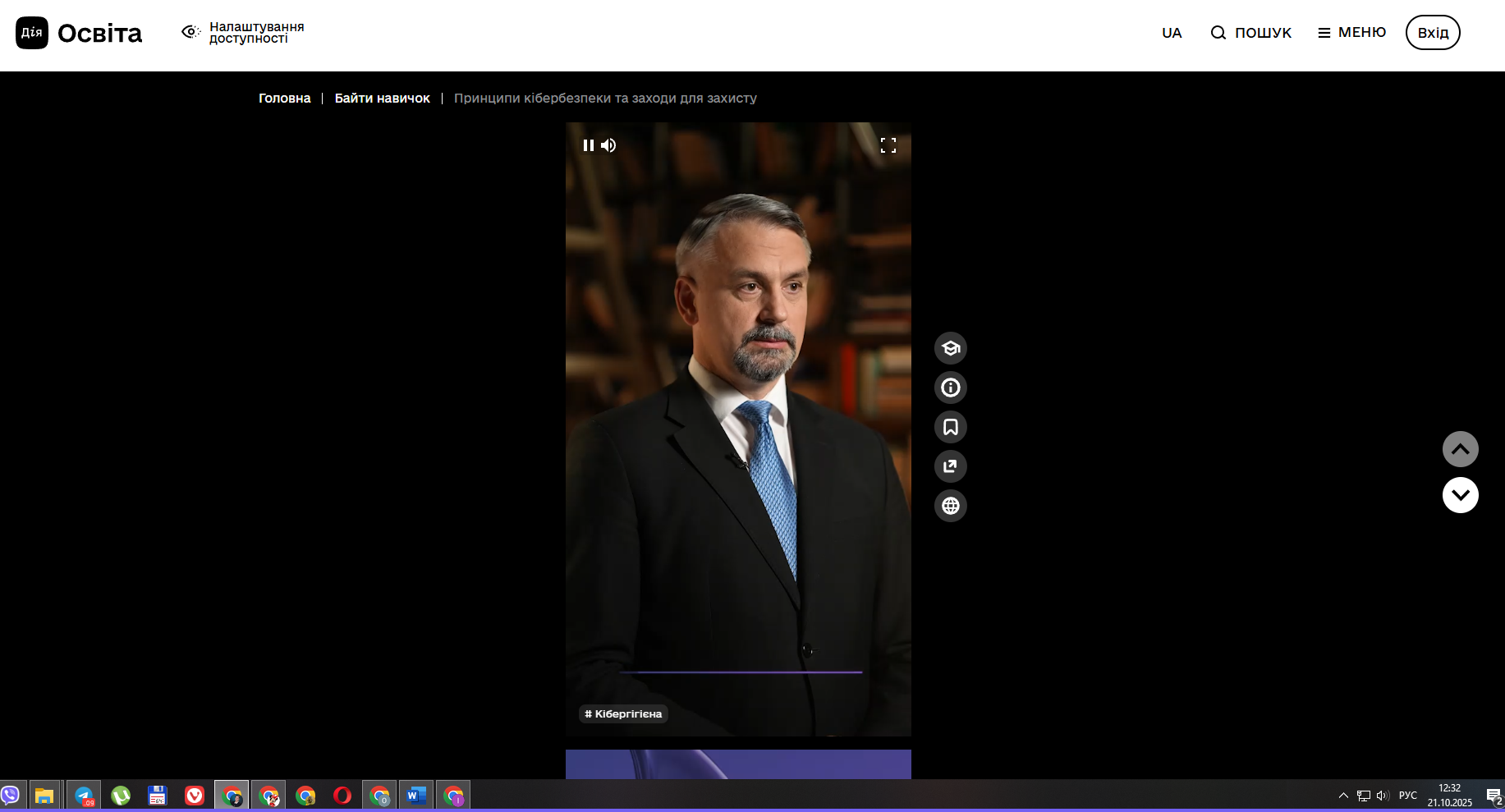Open Microsoft Word from the taskbar
The image size is (1505, 812).
(x=416, y=796)
